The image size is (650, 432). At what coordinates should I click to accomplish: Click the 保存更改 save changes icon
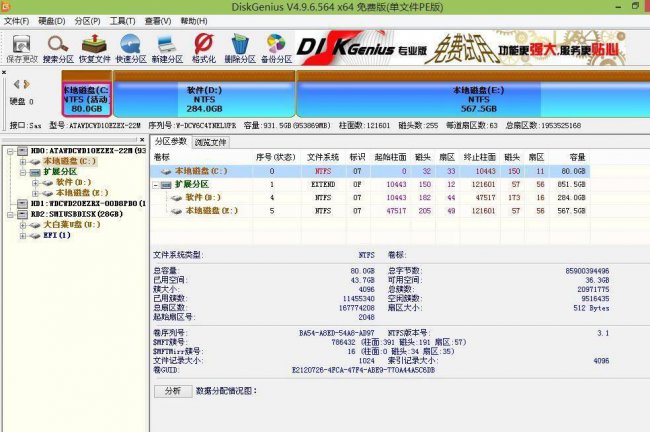(22, 49)
